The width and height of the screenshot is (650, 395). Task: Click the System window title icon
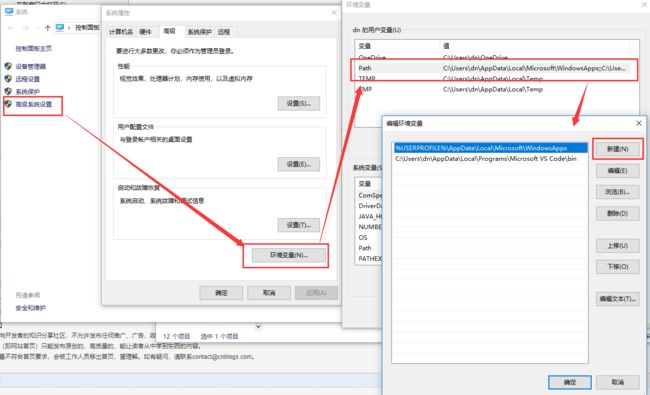pos(9,12)
